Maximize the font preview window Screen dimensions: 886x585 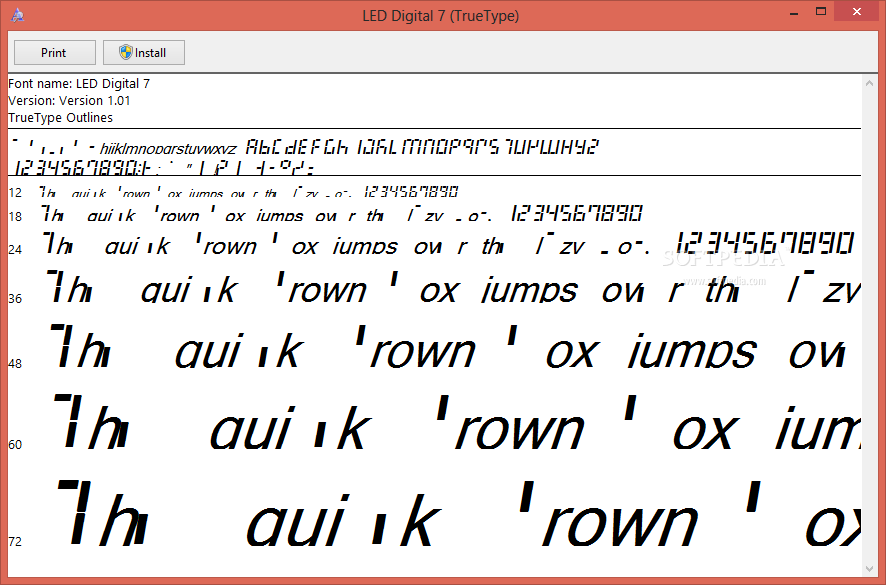pyautogui.click(x=821, y=11)
